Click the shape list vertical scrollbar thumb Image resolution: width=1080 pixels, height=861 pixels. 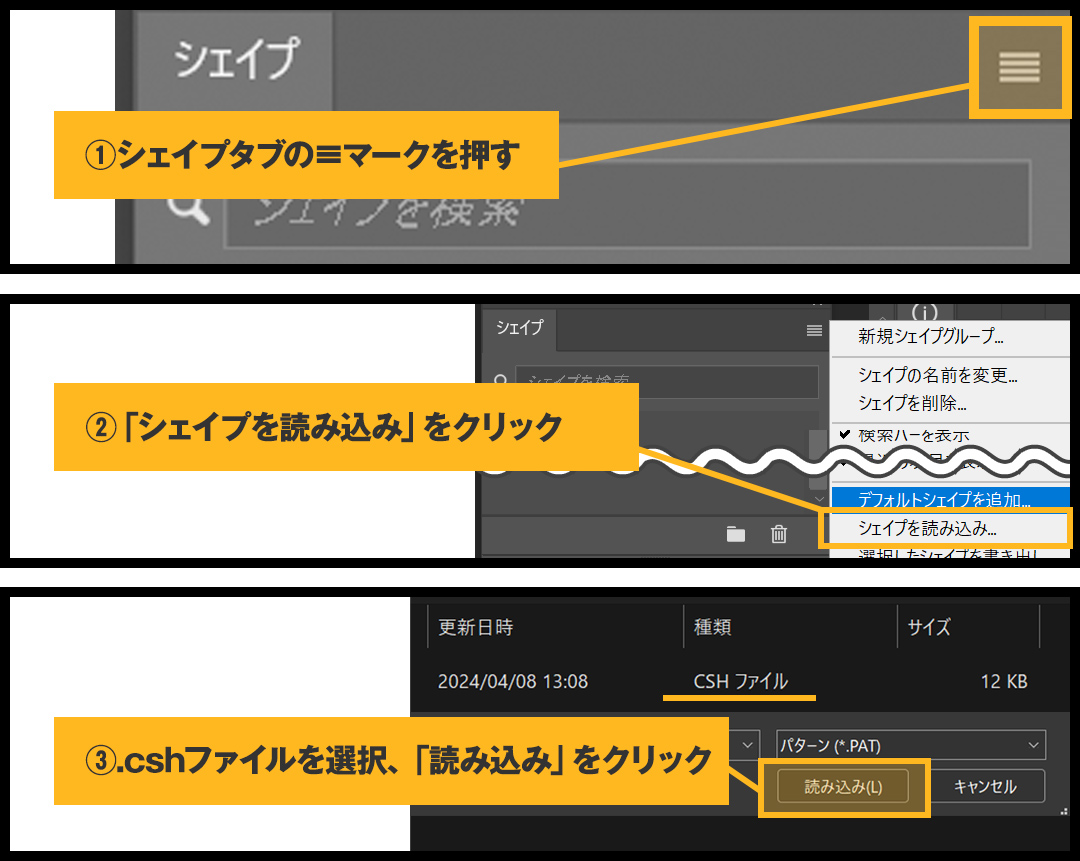[x=818, y=443]
